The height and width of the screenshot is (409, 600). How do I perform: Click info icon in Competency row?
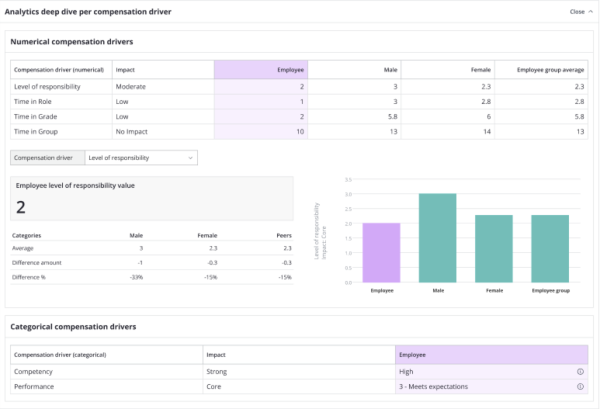[580, 371]
